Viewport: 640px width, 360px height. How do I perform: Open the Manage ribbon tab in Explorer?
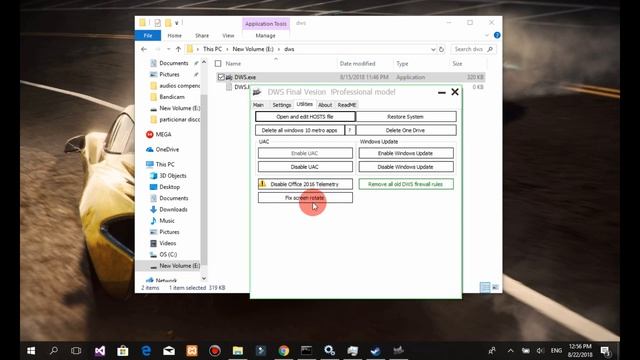(265, 36)
